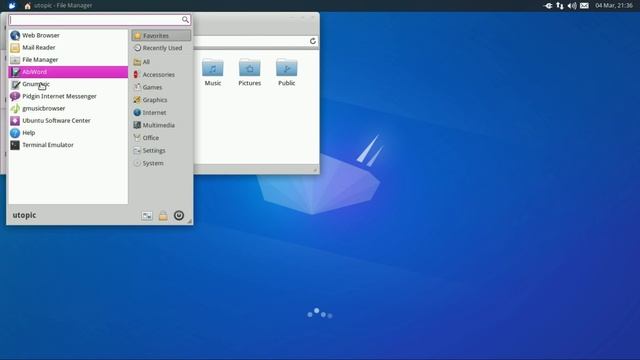Open the messaging envelope indicator

click(x=584, y=6)
